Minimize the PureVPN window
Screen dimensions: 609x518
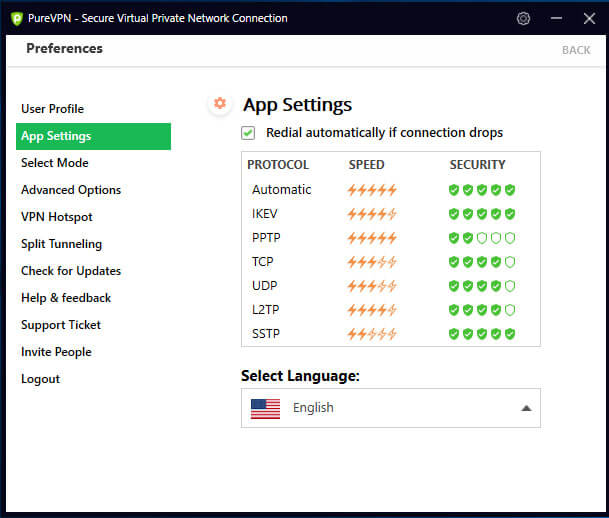pyautogui.click(x=555, y=18)
